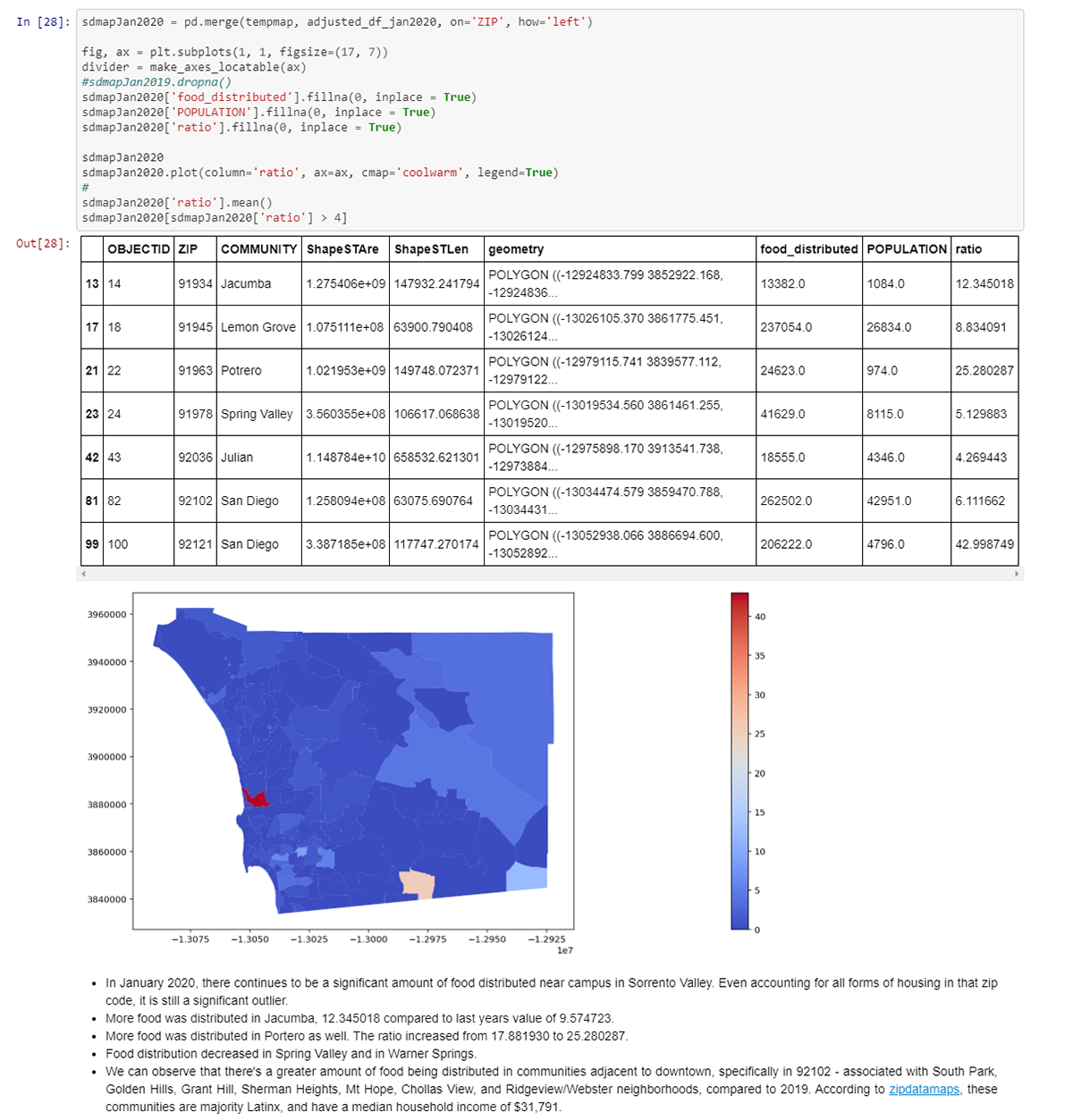Click the 'coolwarm' string in the plot code line
The height and width of the screenshot is (1120, 1073).
point(429,173)
